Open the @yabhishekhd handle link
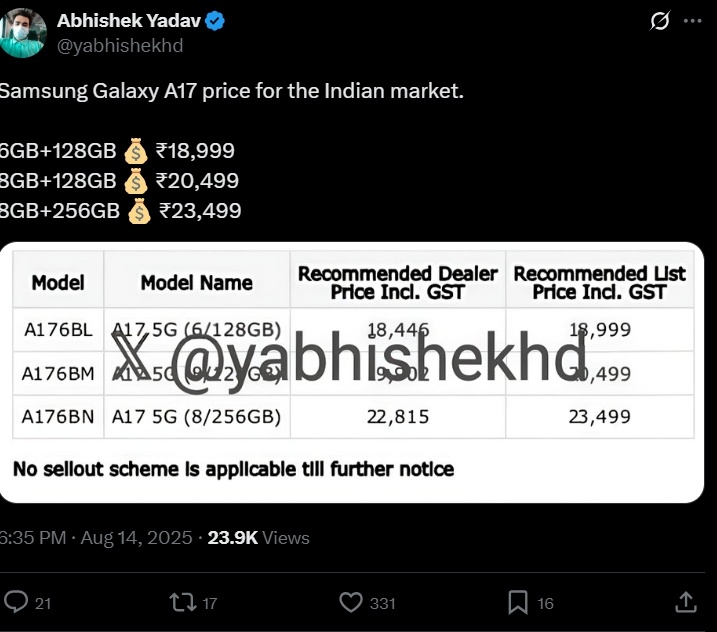The image size is (717, 632). pos(120,45)
